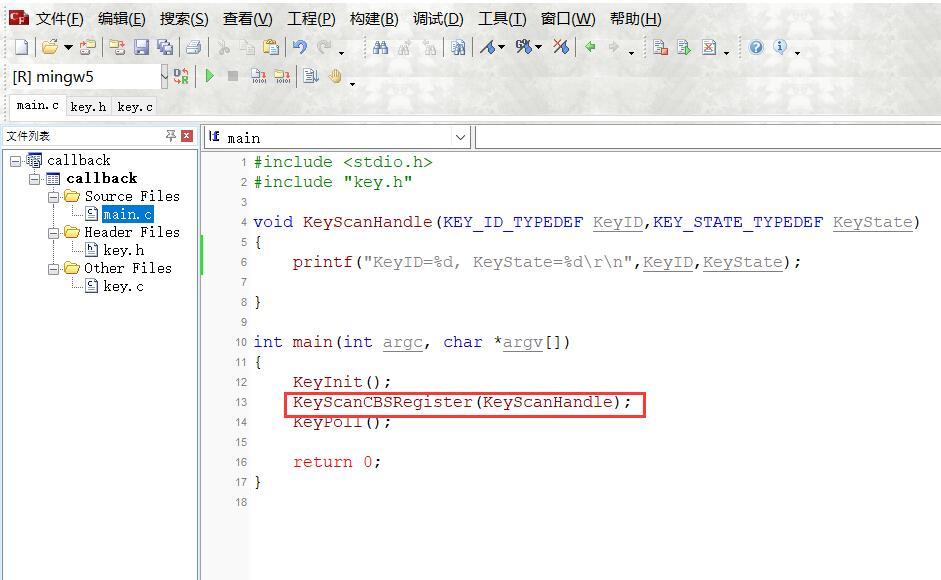Open the 构建(B) menu
The height and width of the screenshot is (580, 941).
click(374, 19)
